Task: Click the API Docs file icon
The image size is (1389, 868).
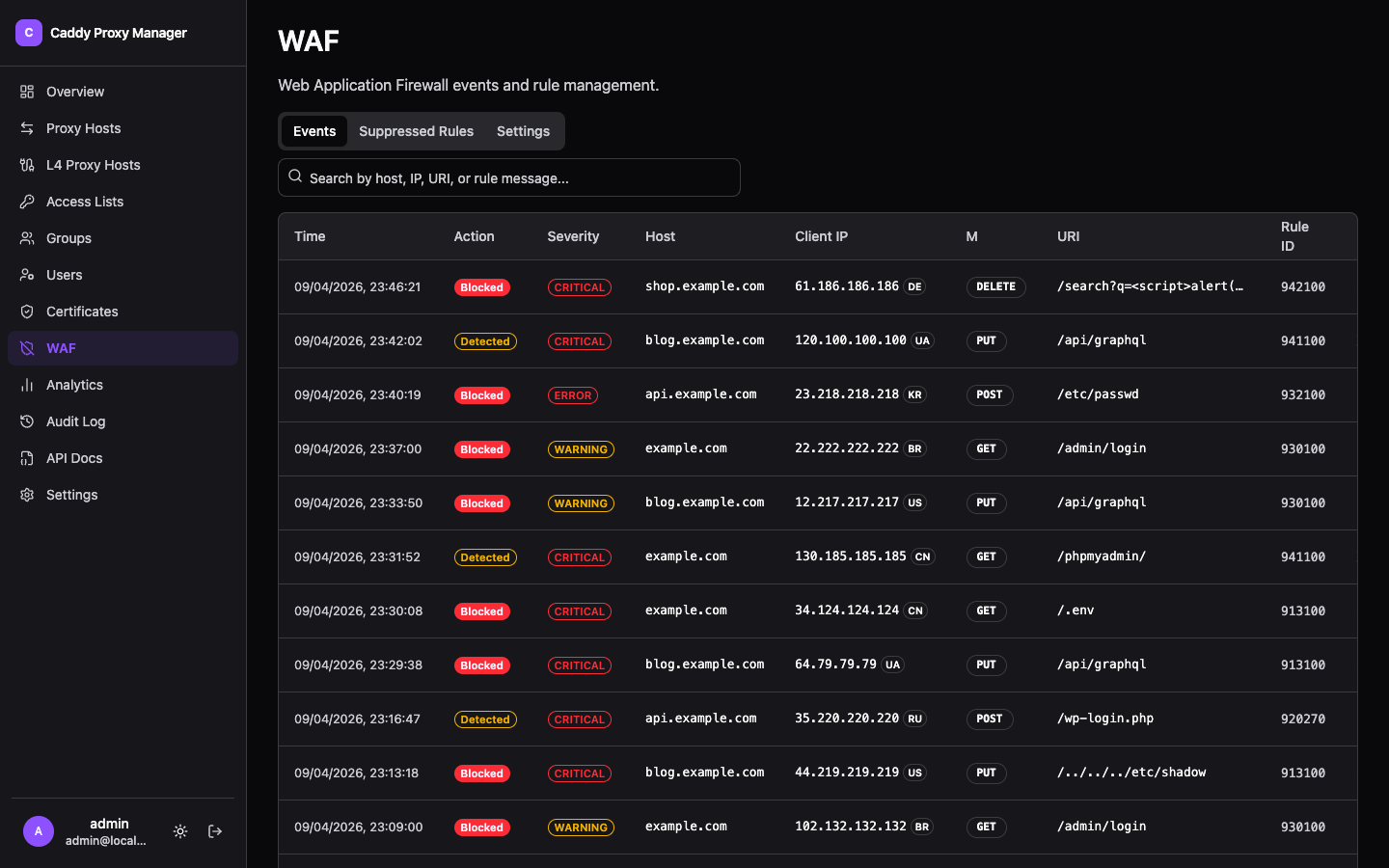Action: tap(27, 458)
